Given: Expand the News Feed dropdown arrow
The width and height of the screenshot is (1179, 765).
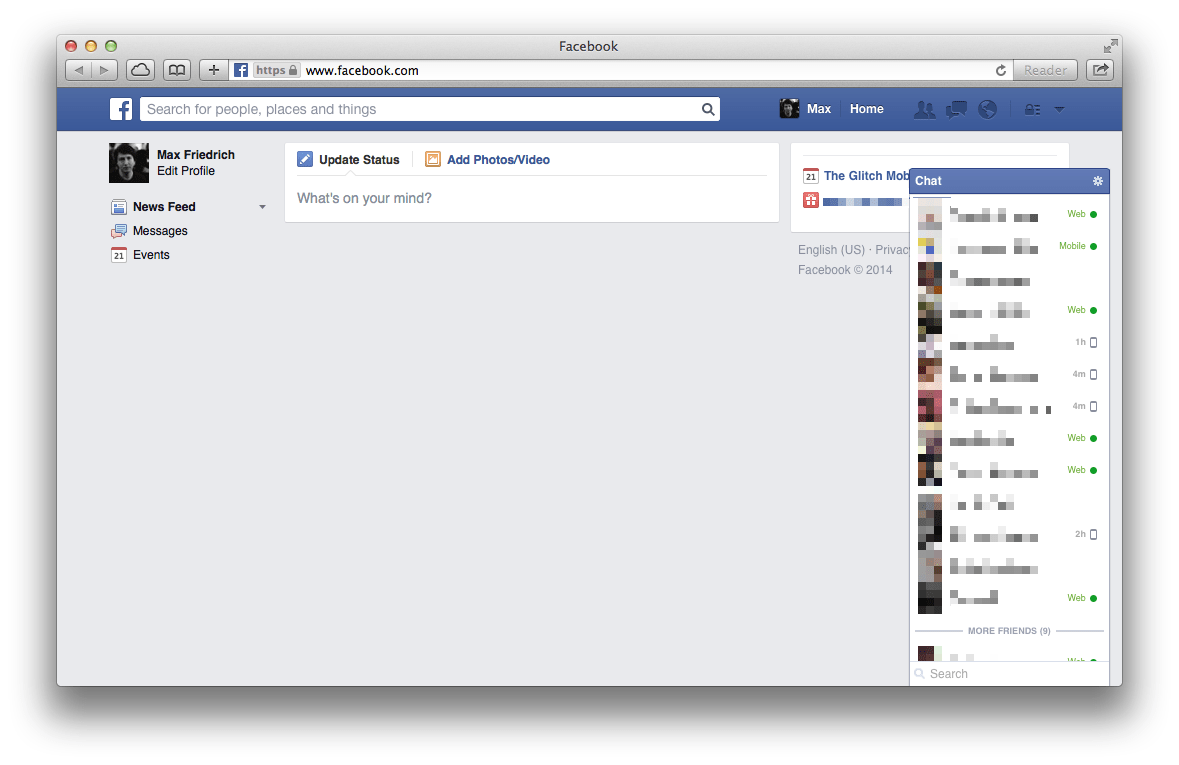Looking at the screenshot, I should (262, 207).
